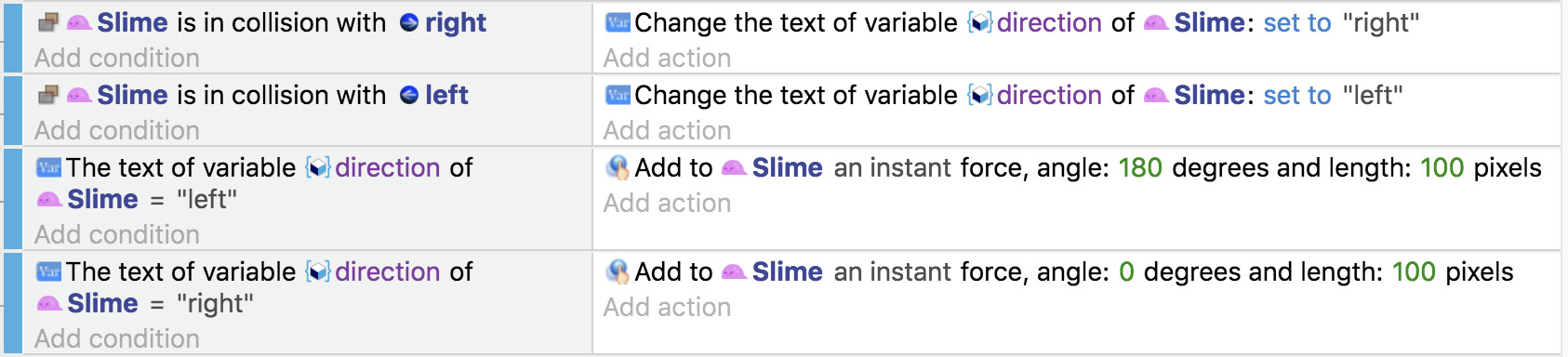The height and width of the screenshot is (357, 1568).
Task: Click the blue ball icon next to 'right'
Action: pos(409,22)
